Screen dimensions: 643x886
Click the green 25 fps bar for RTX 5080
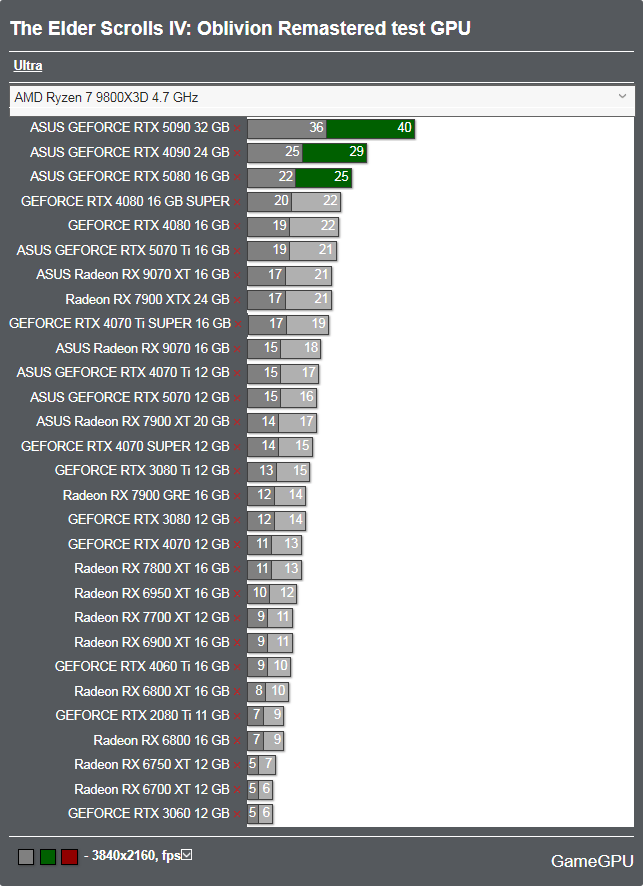pos(323,177)
